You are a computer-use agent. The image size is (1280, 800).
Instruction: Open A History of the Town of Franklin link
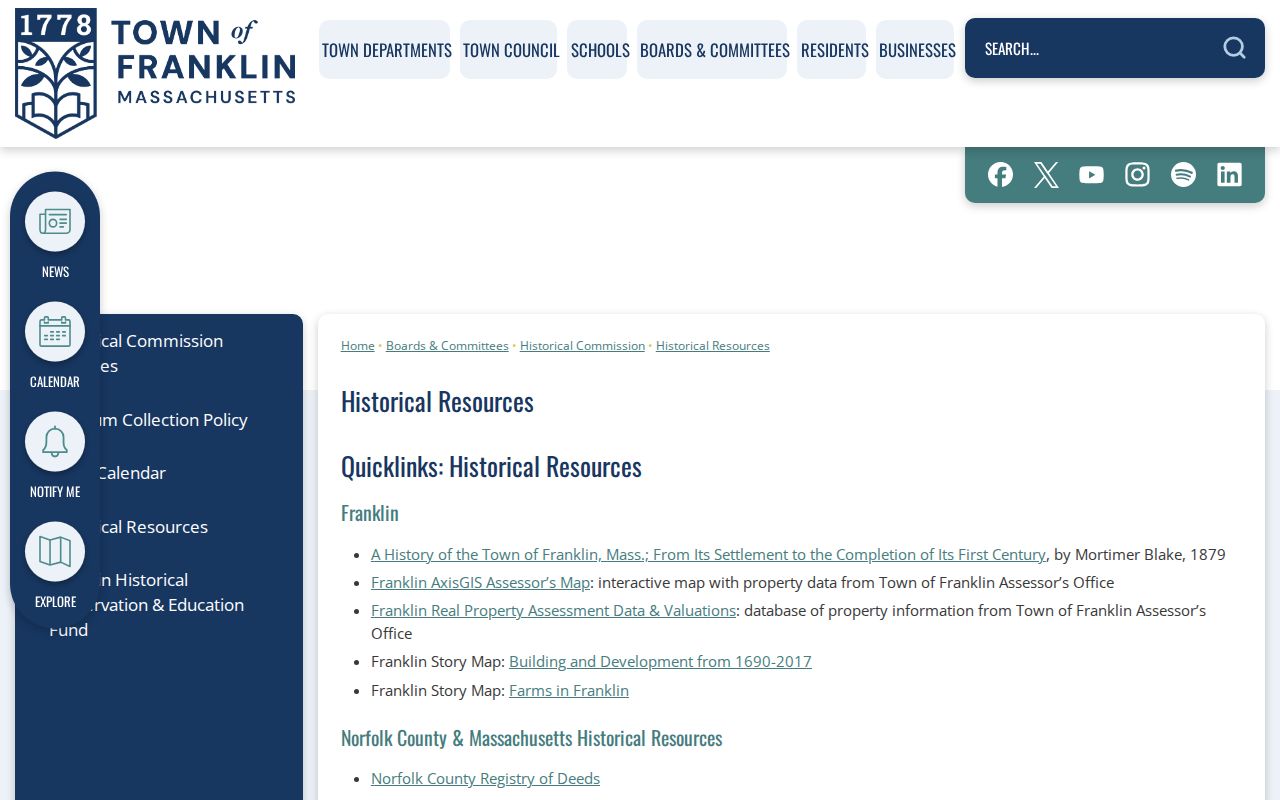(x=708, y=555)
